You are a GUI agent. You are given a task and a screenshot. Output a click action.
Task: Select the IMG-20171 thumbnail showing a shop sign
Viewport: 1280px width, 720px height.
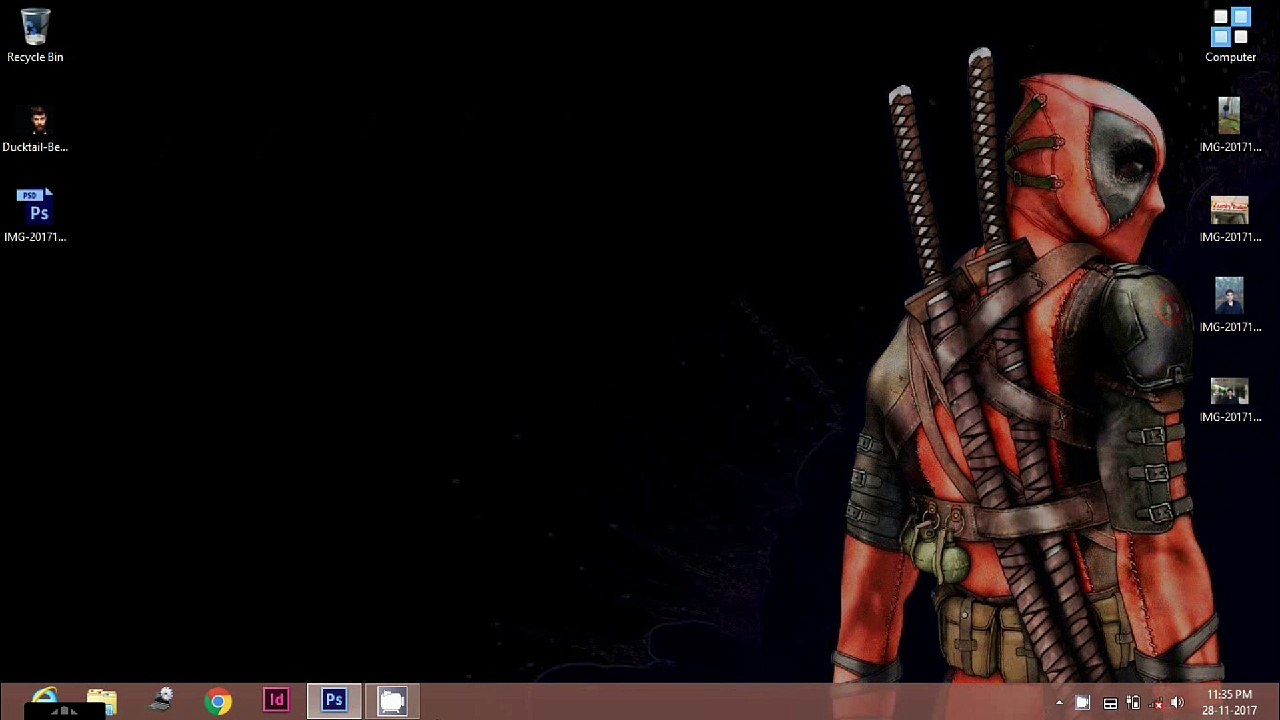coord(1230,220)
